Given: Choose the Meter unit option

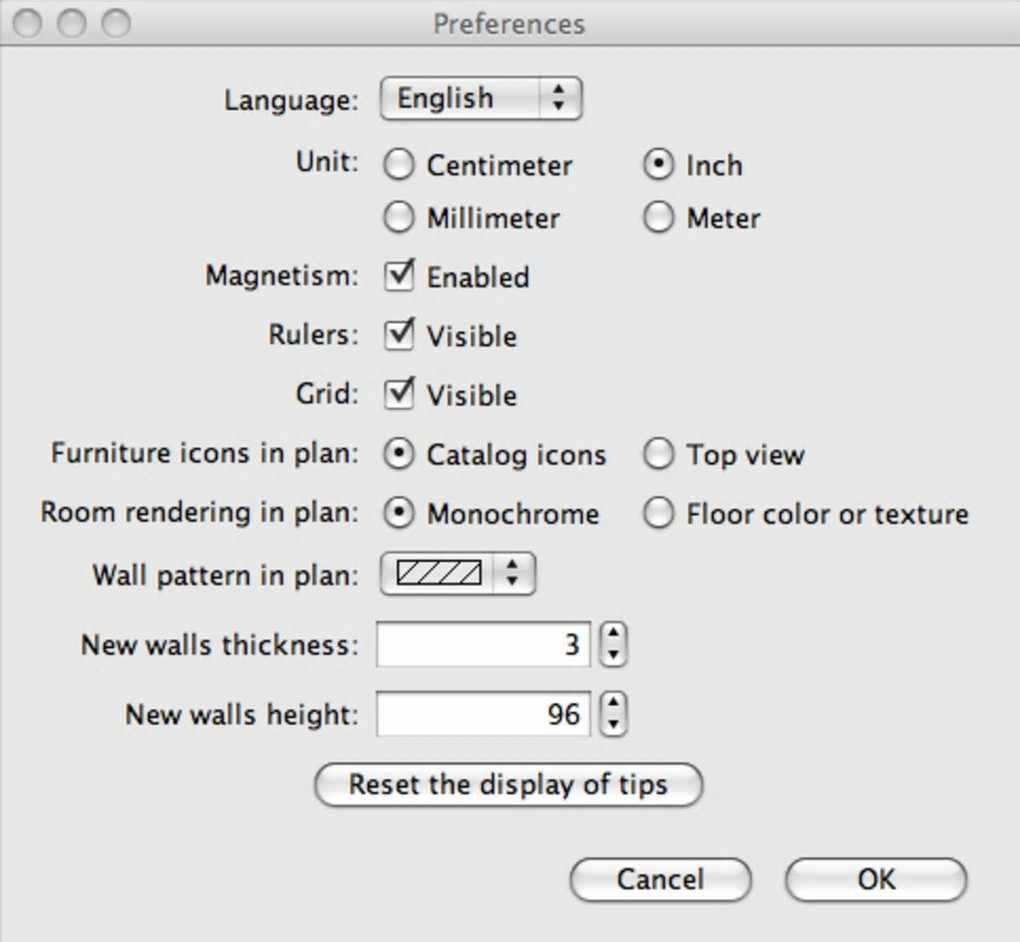Looking at the screenshot, I should click(658, 218).
